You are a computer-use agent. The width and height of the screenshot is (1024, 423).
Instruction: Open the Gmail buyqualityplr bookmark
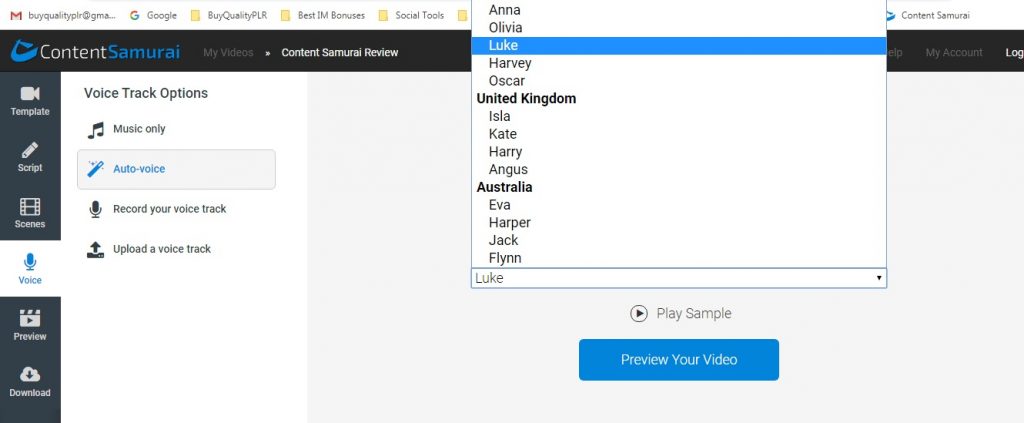[x=63, y=15]
